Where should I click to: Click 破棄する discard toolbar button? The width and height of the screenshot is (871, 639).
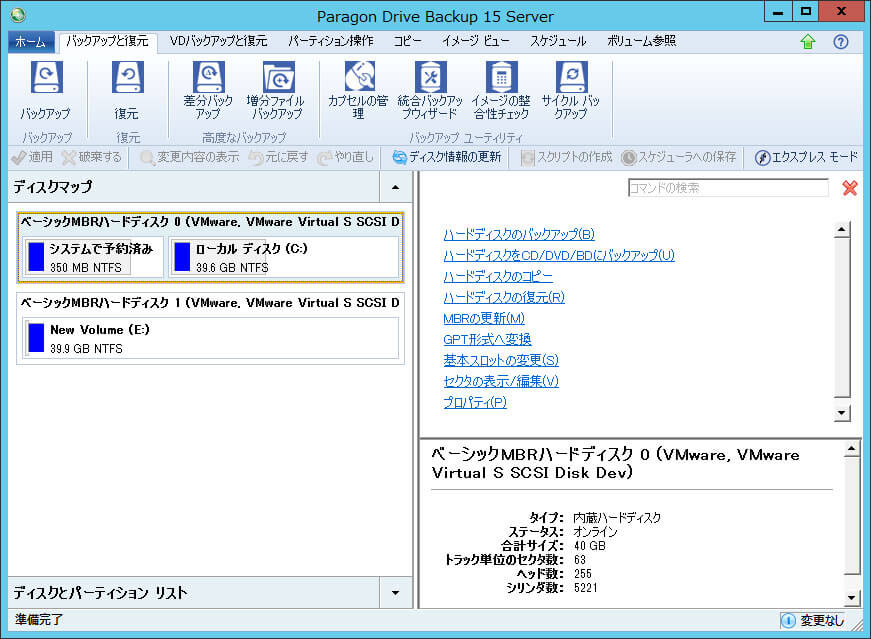(92, 157)
